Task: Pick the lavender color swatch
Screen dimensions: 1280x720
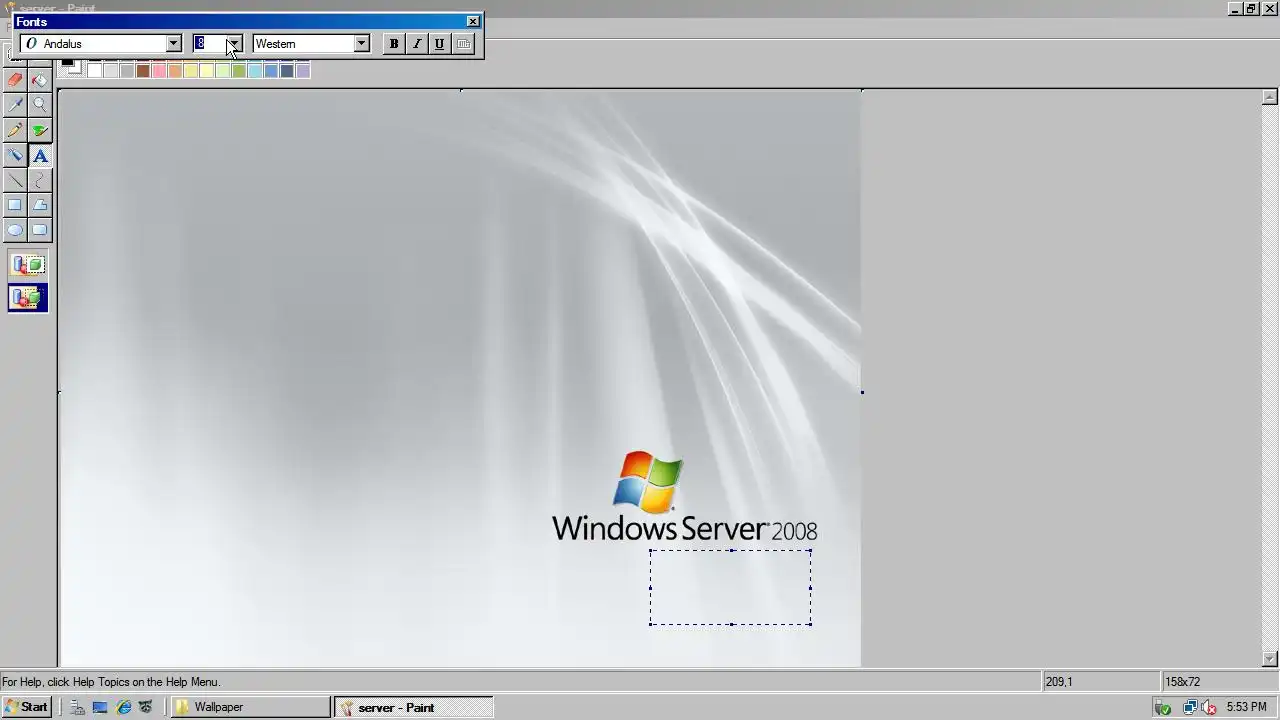Action: (303, 70)
